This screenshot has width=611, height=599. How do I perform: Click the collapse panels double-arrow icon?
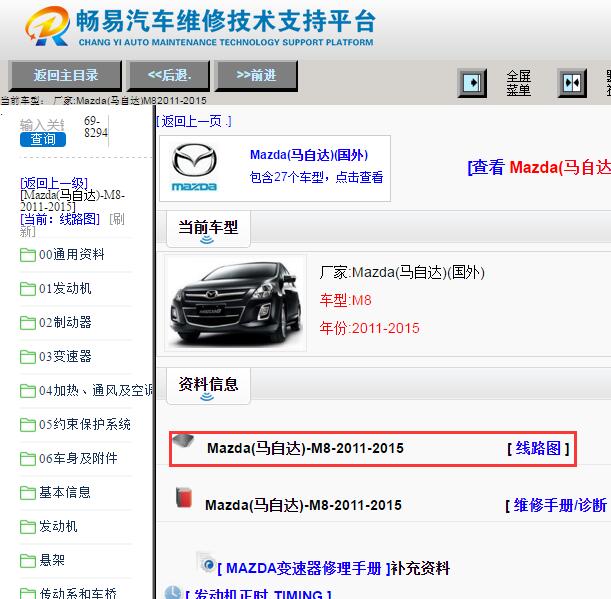click(572, 83)
